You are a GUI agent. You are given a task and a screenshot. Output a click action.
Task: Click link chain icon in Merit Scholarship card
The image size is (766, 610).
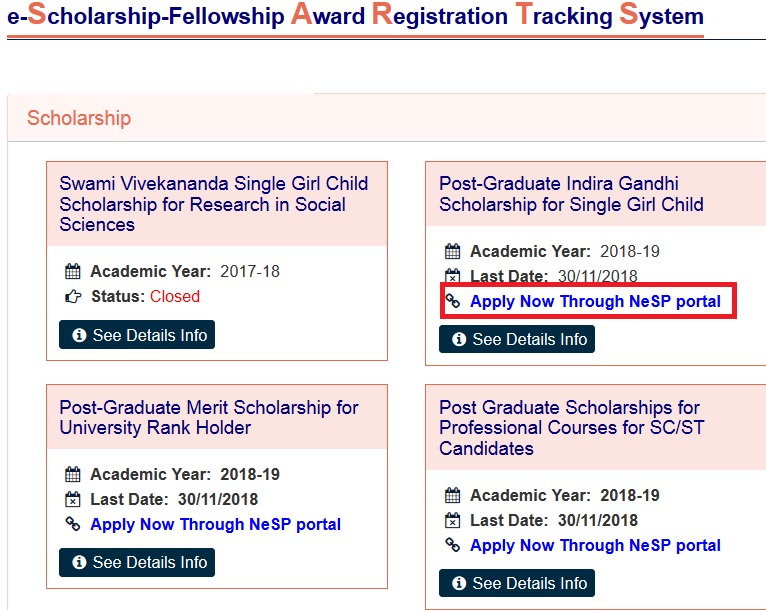[x=72, y=524]
